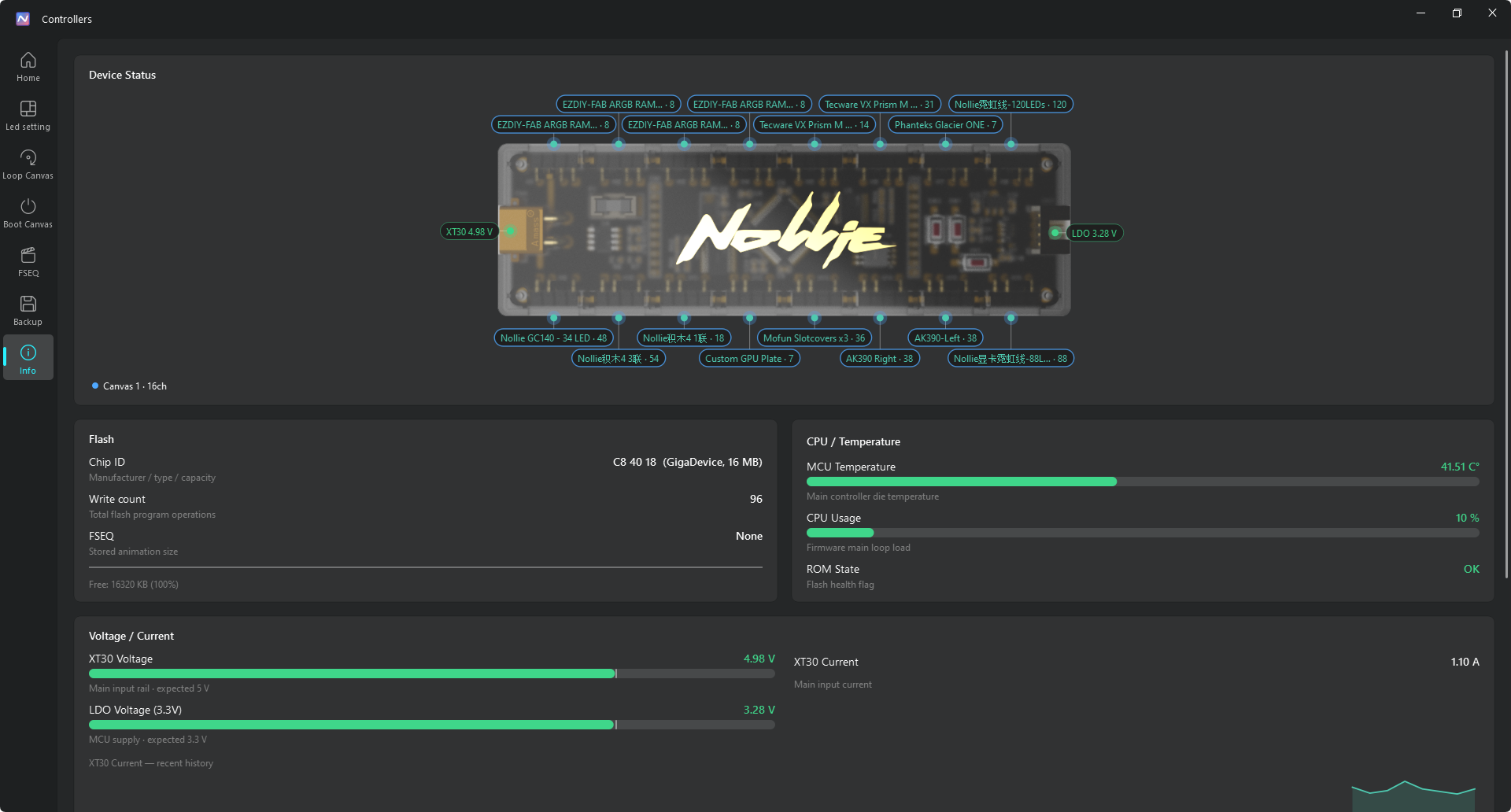Click the 88-LED Nollie channel label
Image resolution: width=1511 pixels, height=812 pixels.
point(1010,359)
